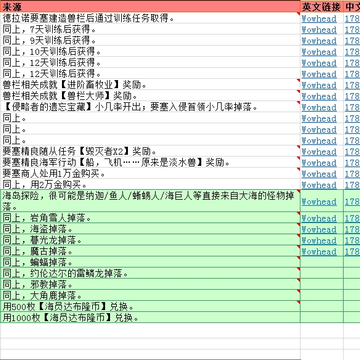Open Wowhead link in 魔古掉落 row

[319, 251]
